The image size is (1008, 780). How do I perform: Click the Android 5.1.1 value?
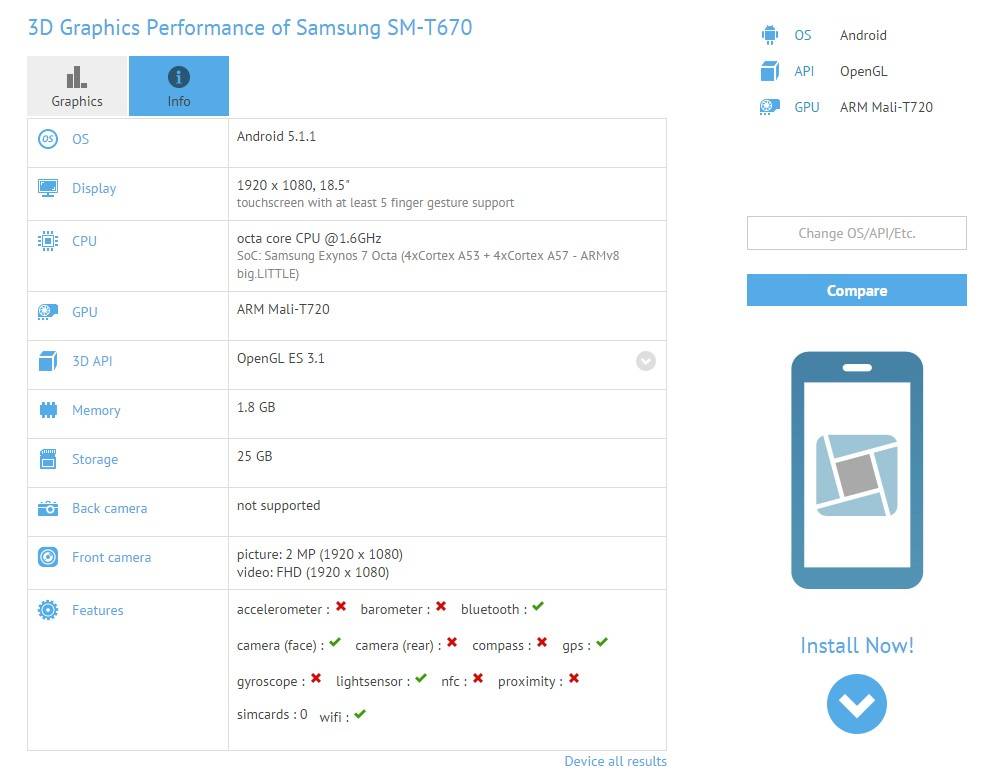click(x=276, y=136)
